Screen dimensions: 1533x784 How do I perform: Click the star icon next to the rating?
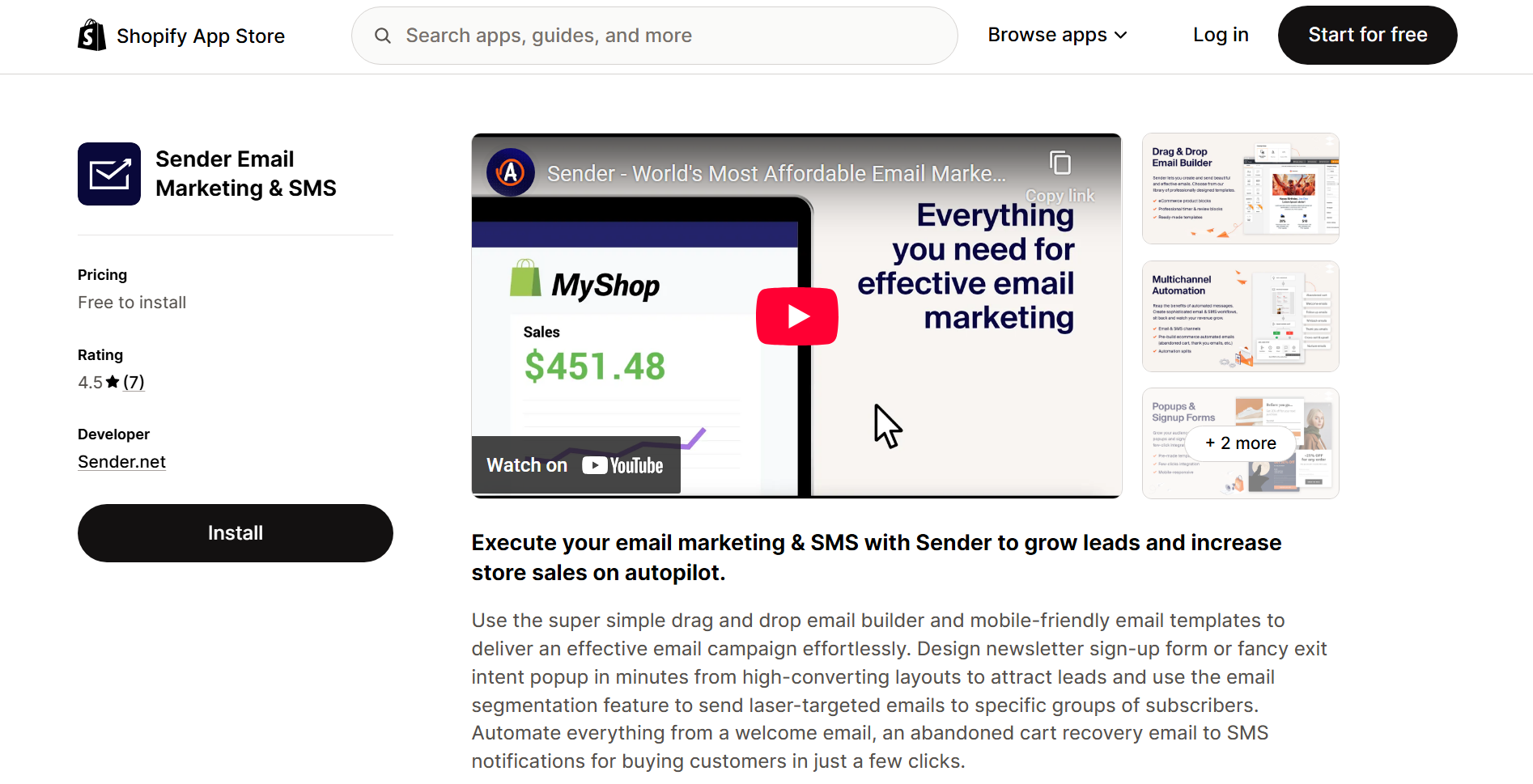coord(111,381)
